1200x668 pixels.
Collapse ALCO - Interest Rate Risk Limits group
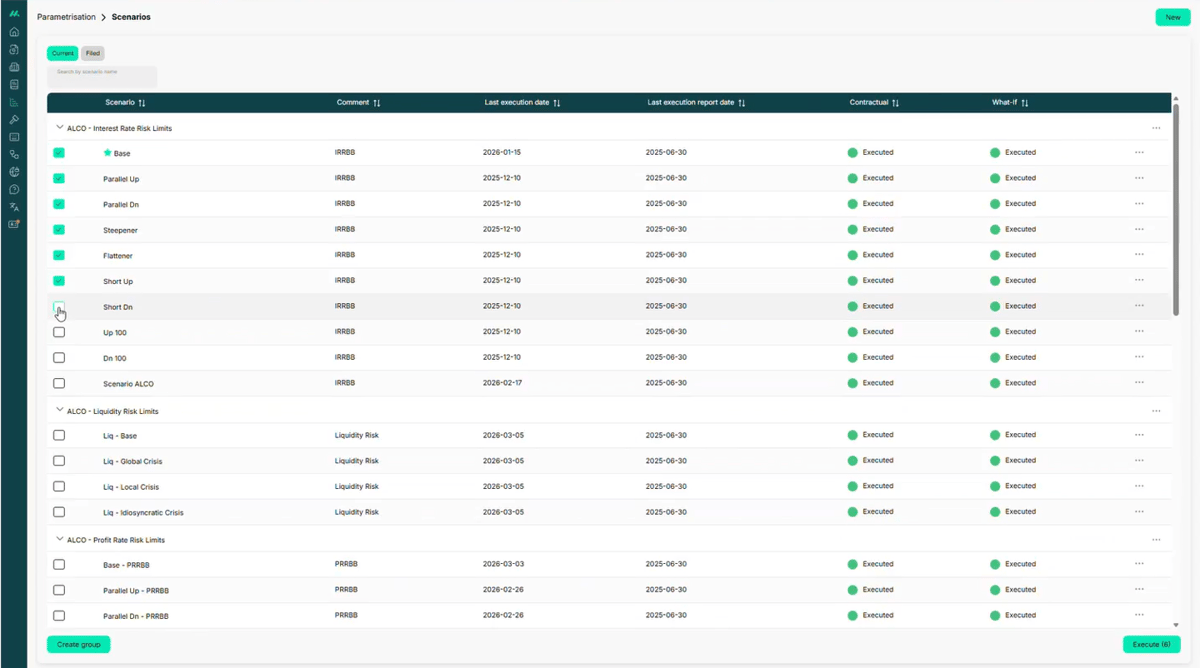coord(59,128)
